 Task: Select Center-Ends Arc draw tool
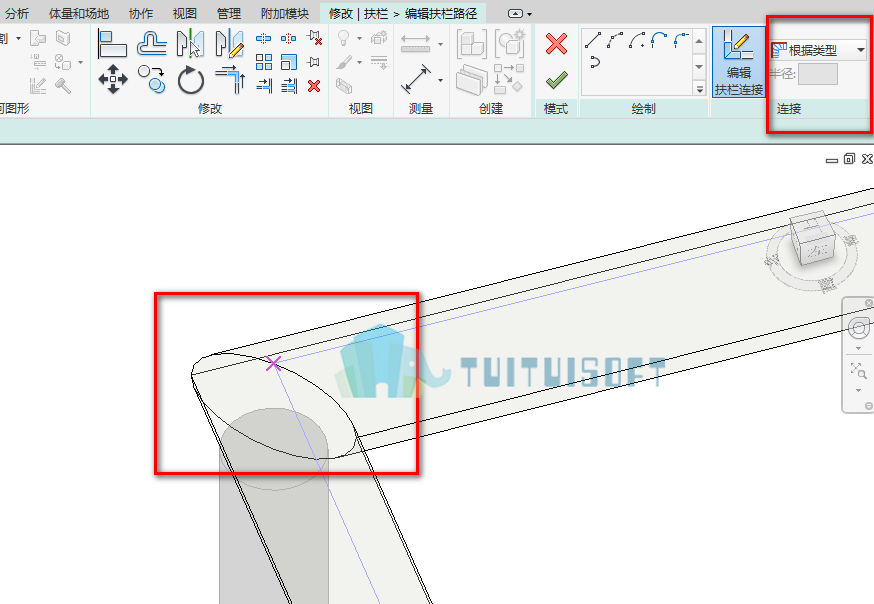point(637,40)
